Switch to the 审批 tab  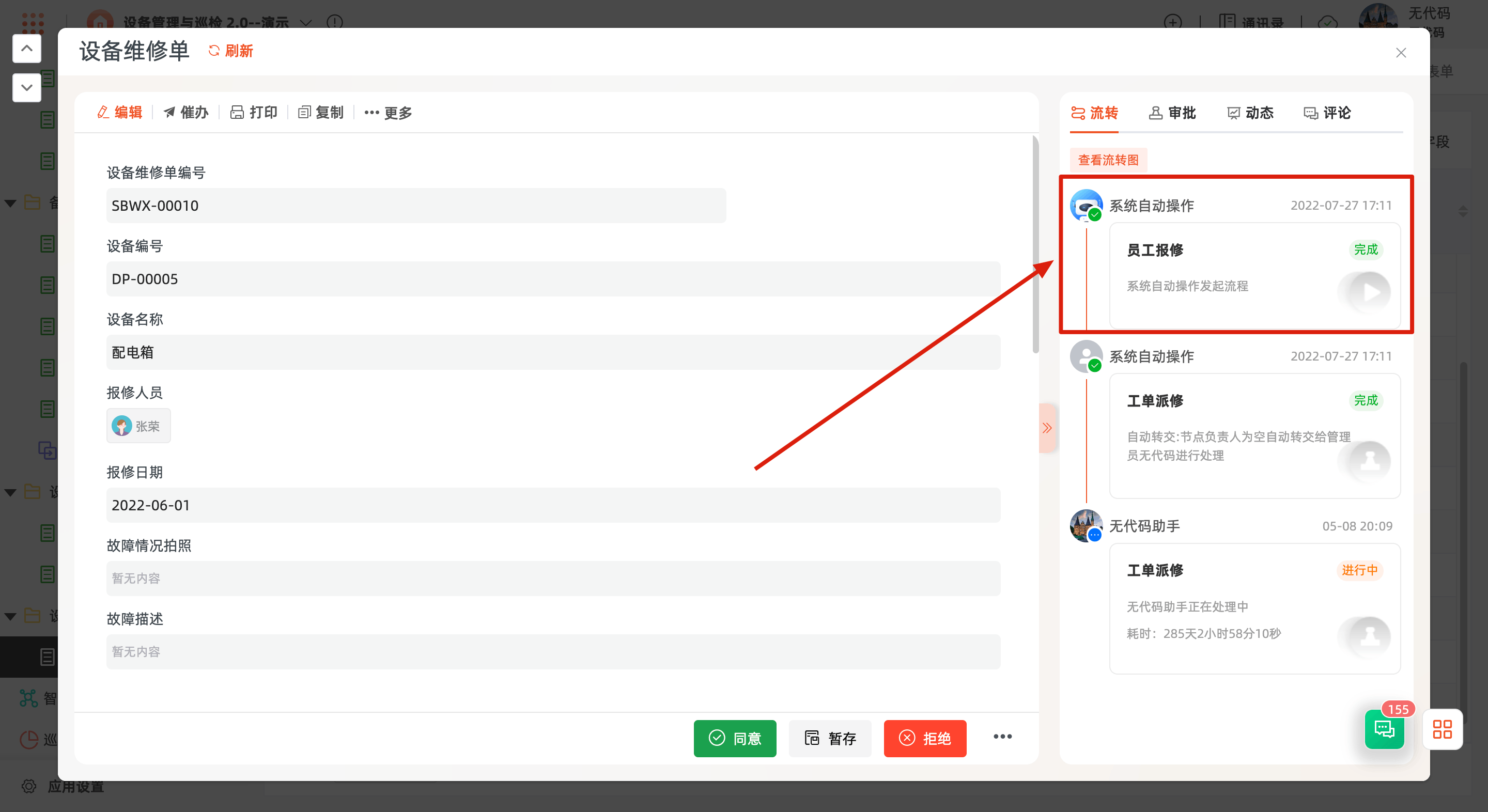click(x=1172, y=113)
